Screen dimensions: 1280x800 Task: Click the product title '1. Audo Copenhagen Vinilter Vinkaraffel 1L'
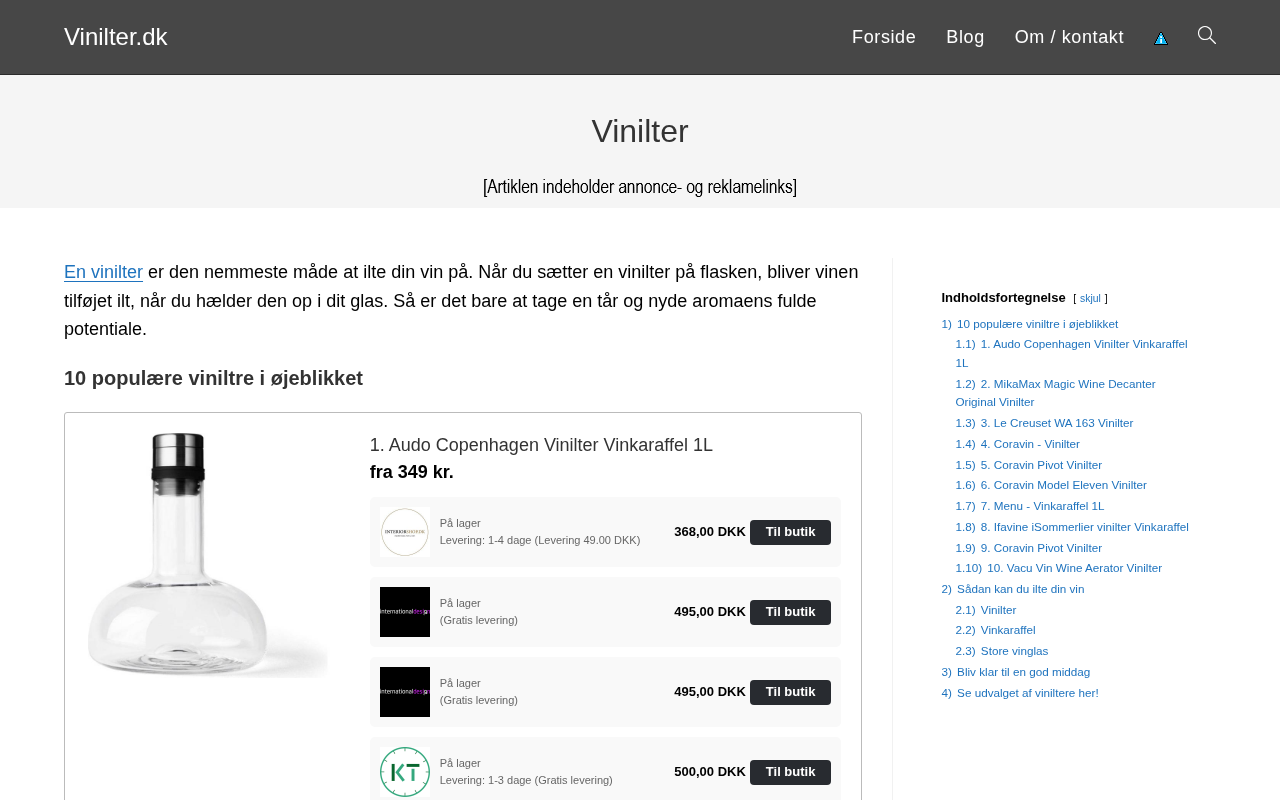click(x=541, y=445)
